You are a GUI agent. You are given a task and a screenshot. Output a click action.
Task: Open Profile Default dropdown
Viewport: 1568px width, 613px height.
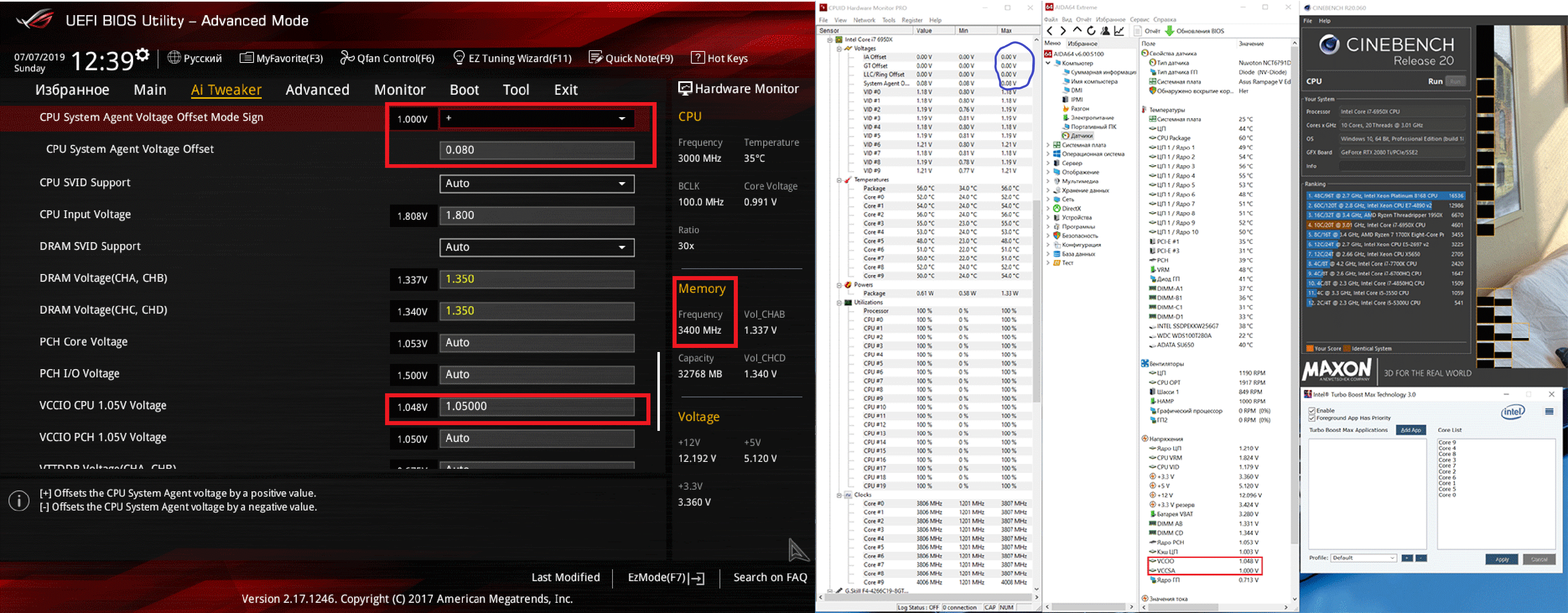coord(1363,557)
